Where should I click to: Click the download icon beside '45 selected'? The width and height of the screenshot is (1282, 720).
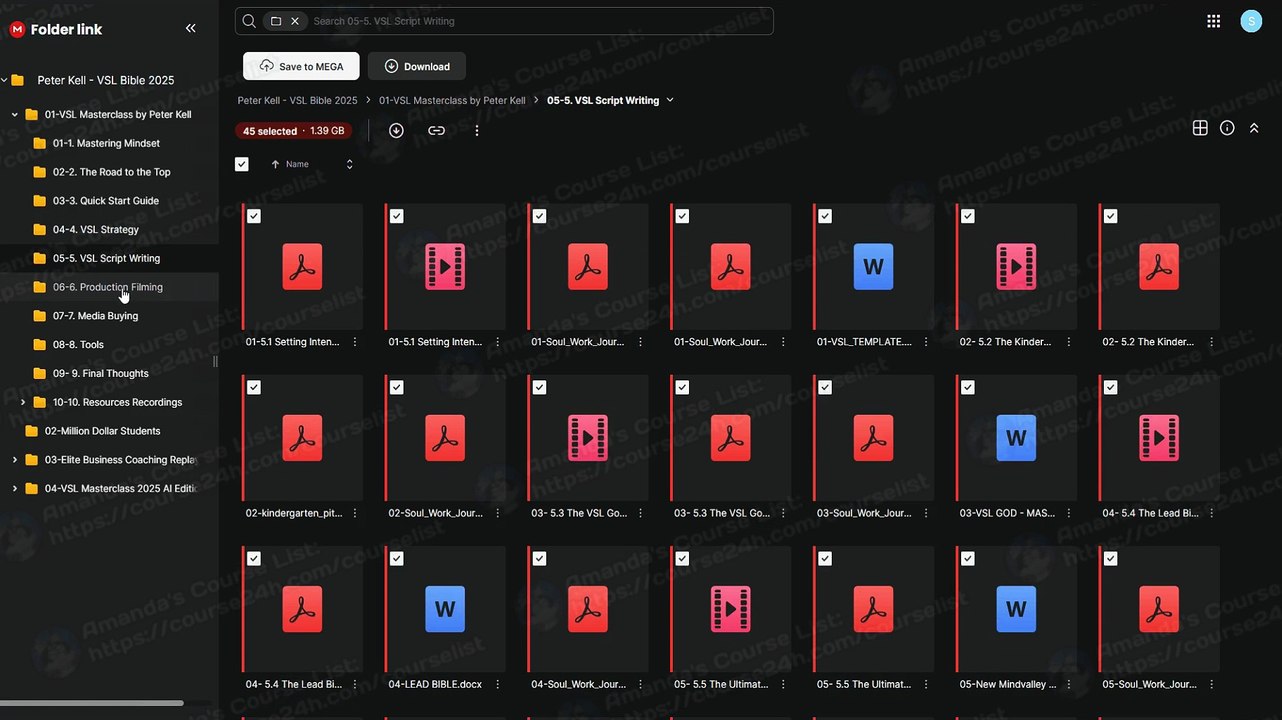pos(396,130)
